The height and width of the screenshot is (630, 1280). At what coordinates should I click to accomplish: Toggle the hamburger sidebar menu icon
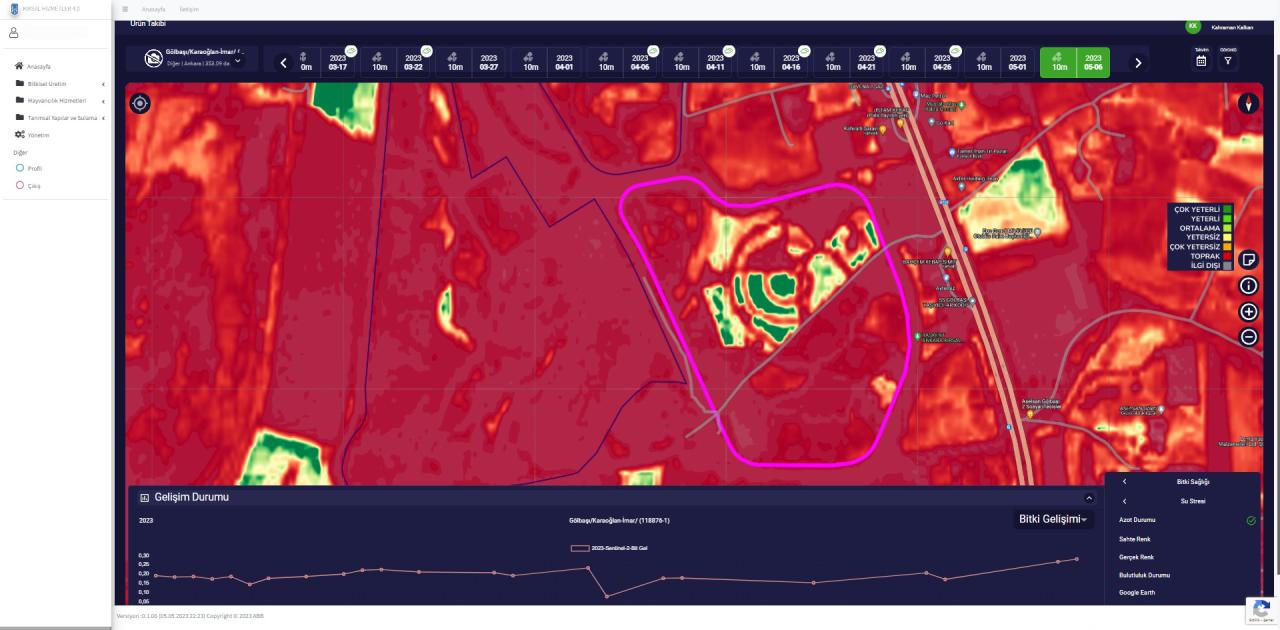(x=125, y=9)
